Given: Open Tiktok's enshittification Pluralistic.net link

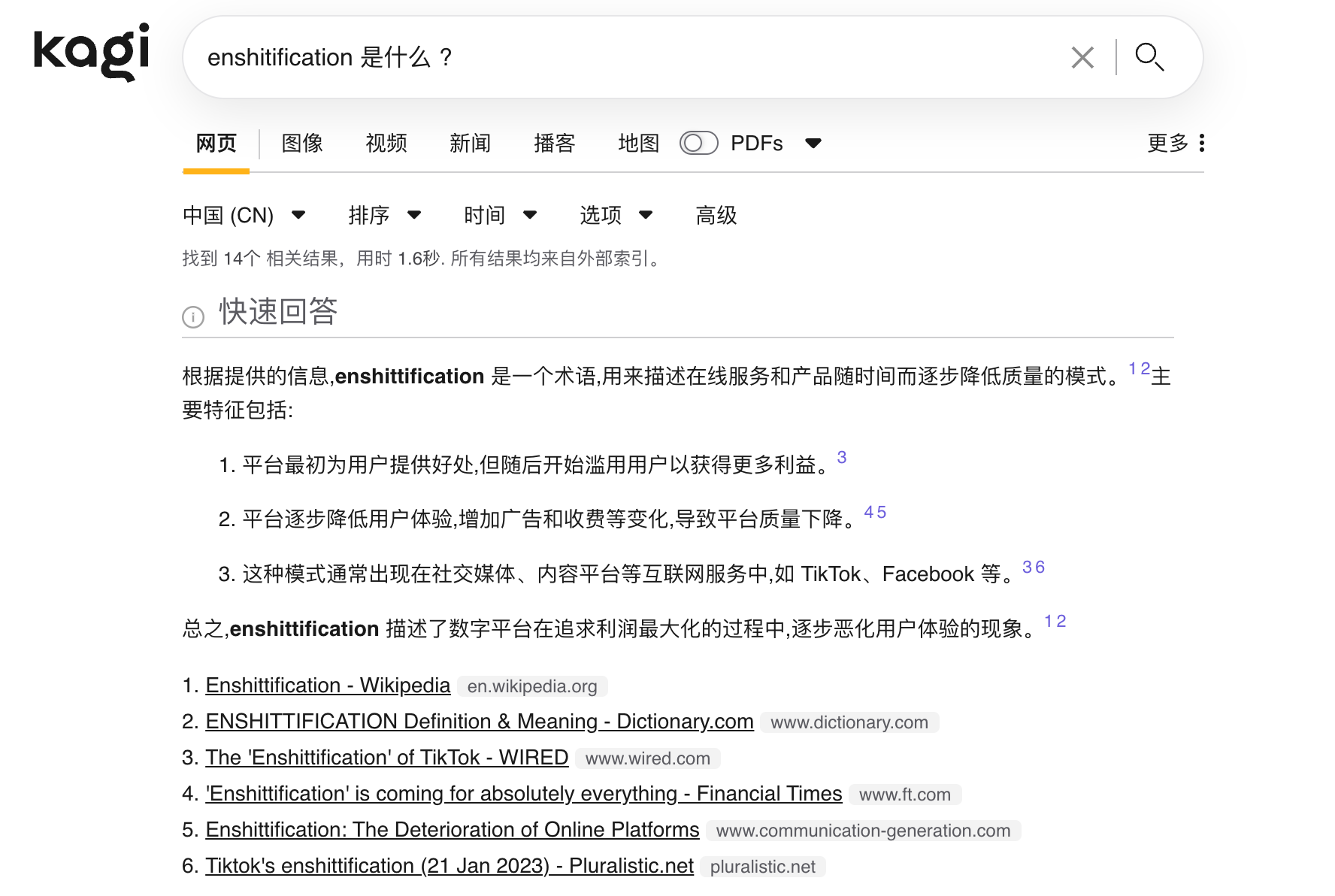Looking at the screenshot, I should tap(450, 866).
